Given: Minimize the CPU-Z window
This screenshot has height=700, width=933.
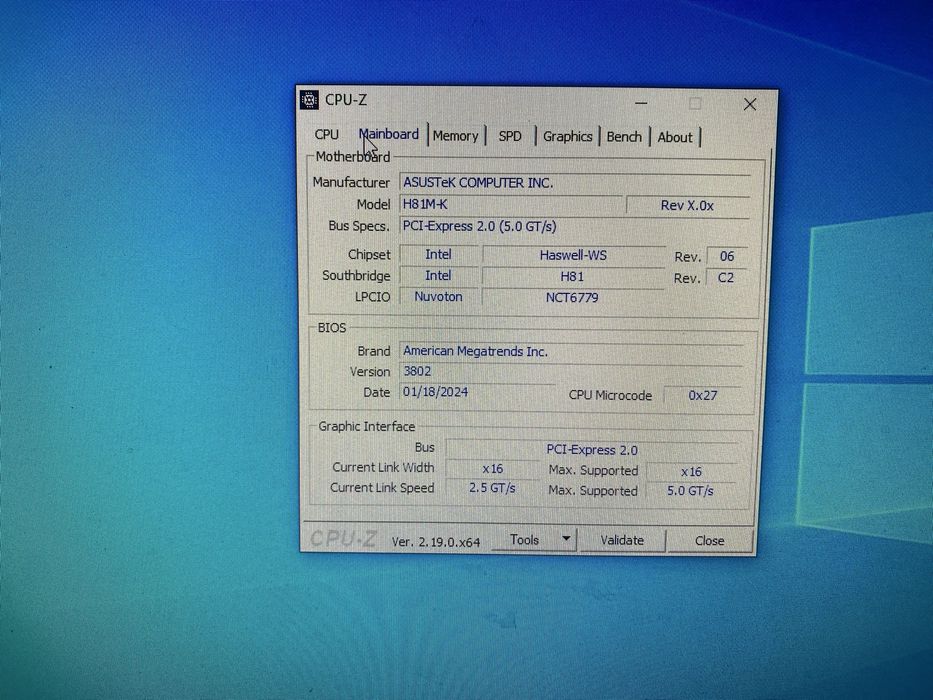Looking at the screenshot, I should [641, 103].
